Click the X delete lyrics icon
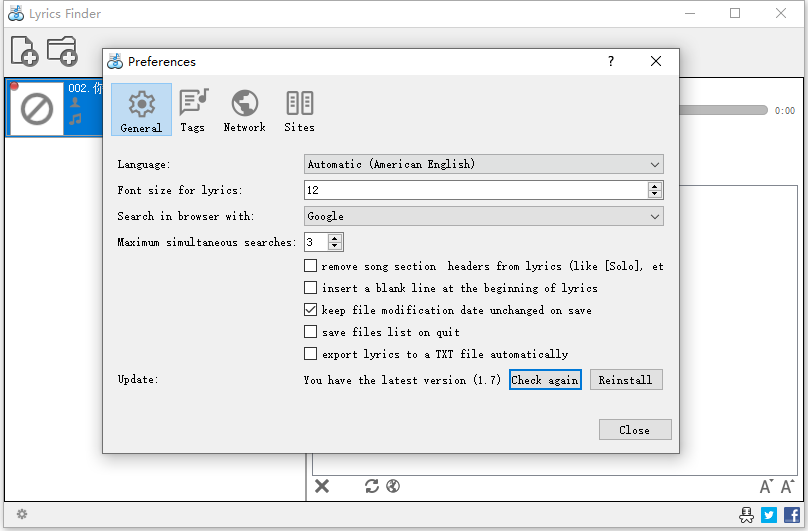Screen dimensions: 808x531 pos(322,486)
